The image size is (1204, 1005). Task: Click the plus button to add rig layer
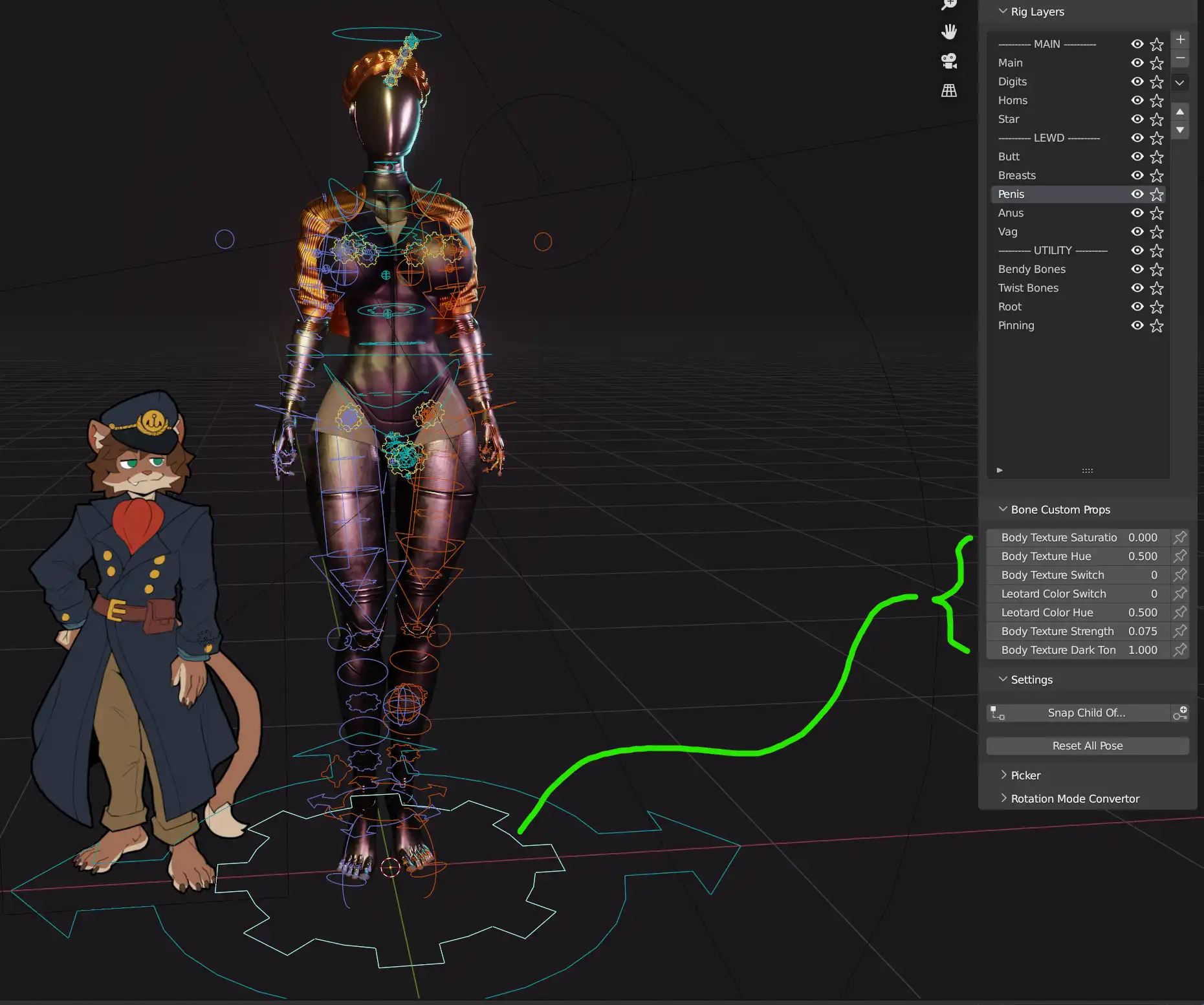(x=1181, y=39)
